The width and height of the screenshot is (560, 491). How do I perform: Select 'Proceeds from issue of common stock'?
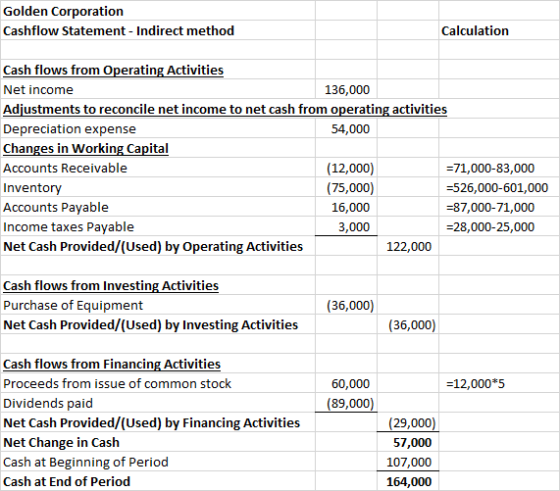[117, 384]
